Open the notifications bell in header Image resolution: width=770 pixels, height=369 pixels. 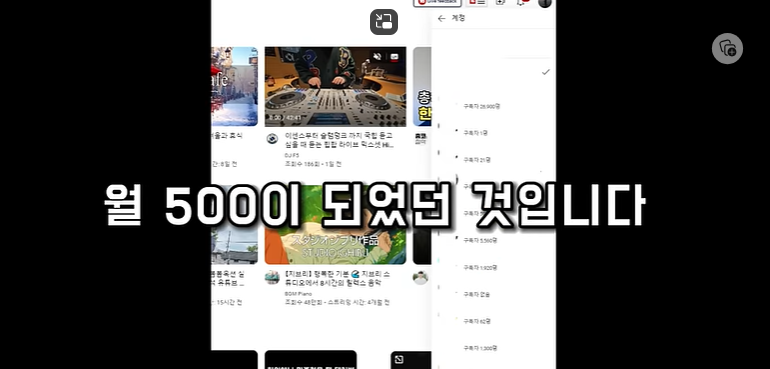pyautogui.click(x=522, y=2)
